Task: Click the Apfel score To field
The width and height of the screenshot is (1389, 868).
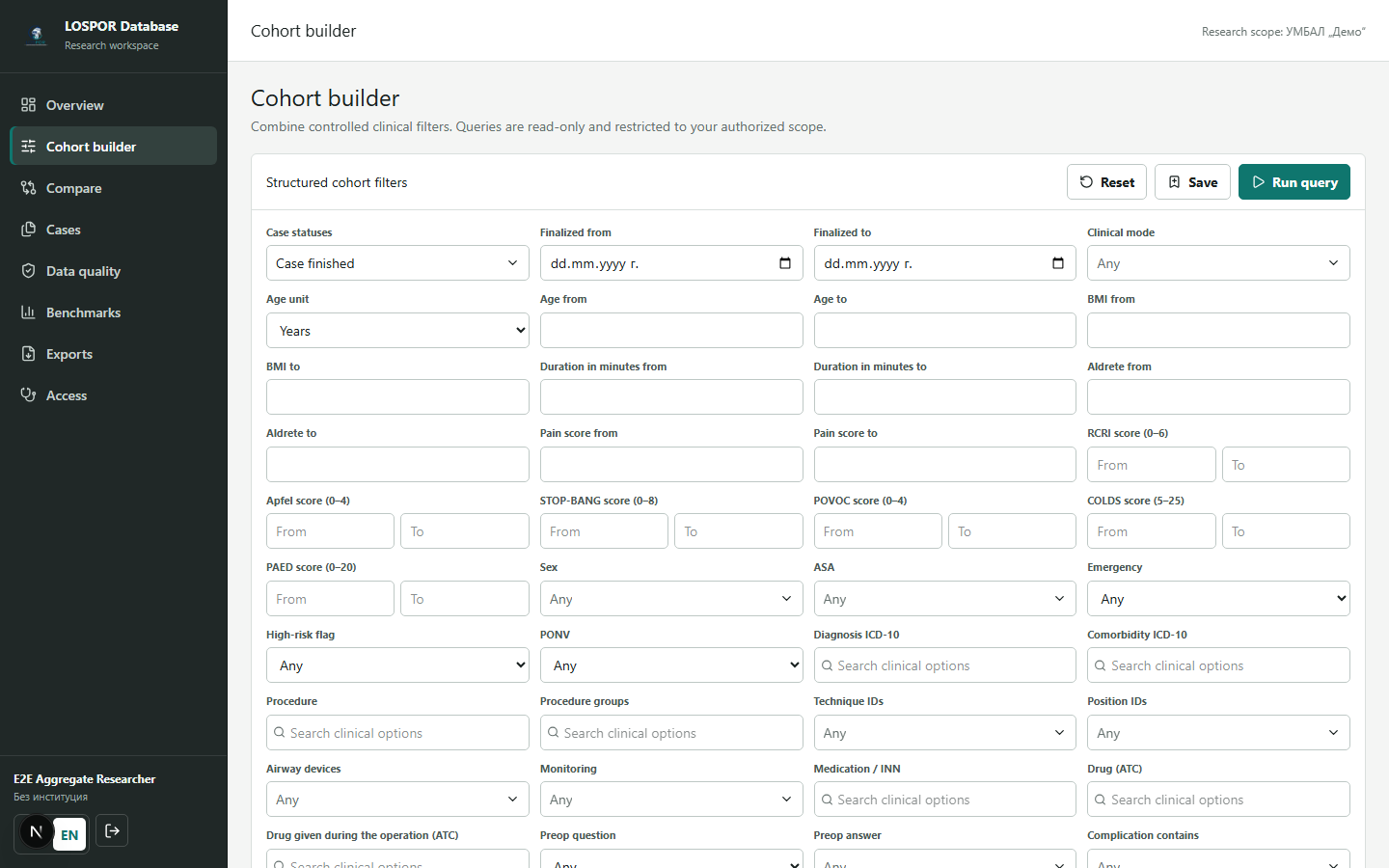Action: click(x=465, y=531)
